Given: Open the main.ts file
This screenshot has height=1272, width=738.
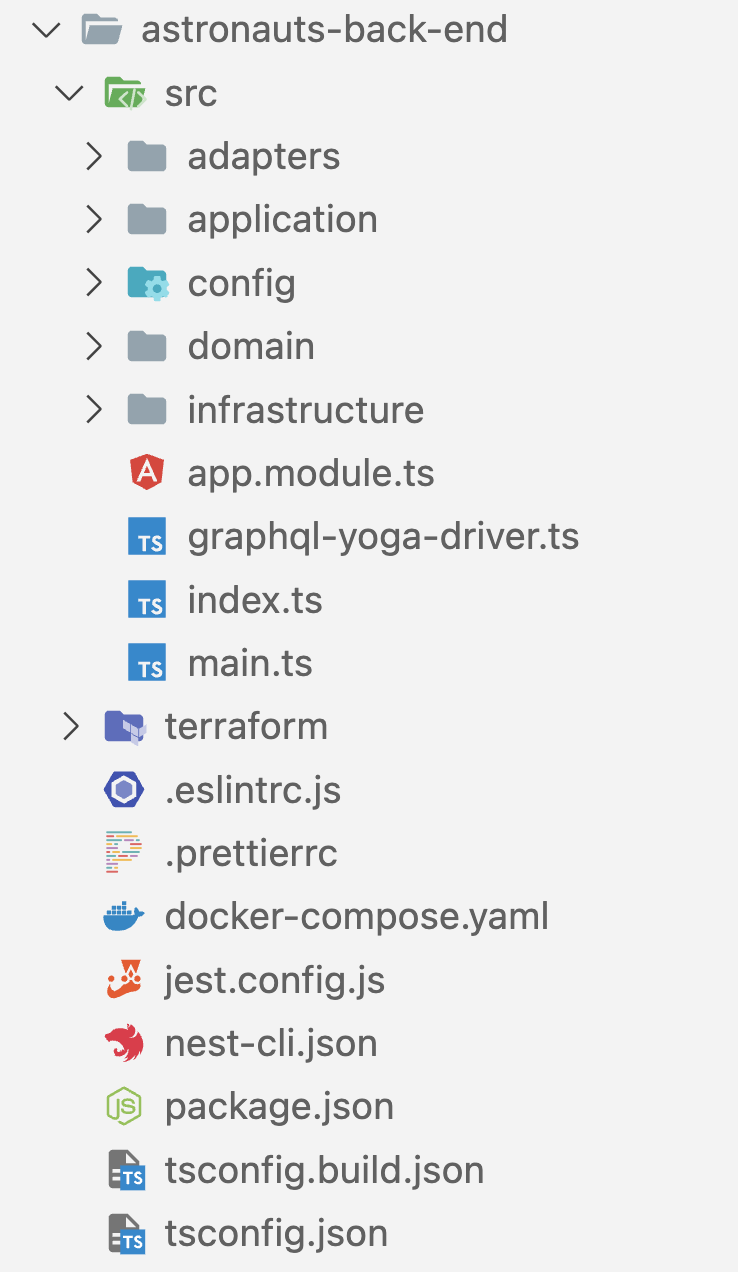Looking at the screenshot, I should 250,663.
